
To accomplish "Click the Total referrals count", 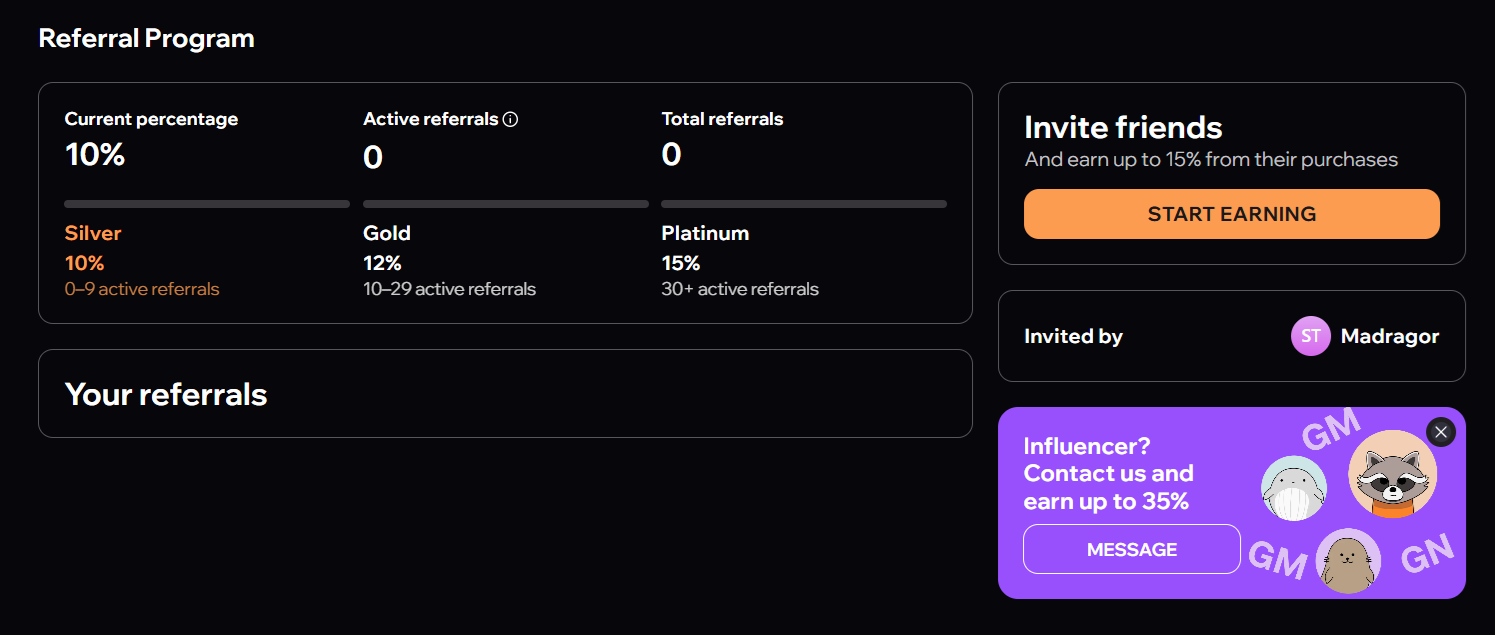I will (x=671, y=154).
